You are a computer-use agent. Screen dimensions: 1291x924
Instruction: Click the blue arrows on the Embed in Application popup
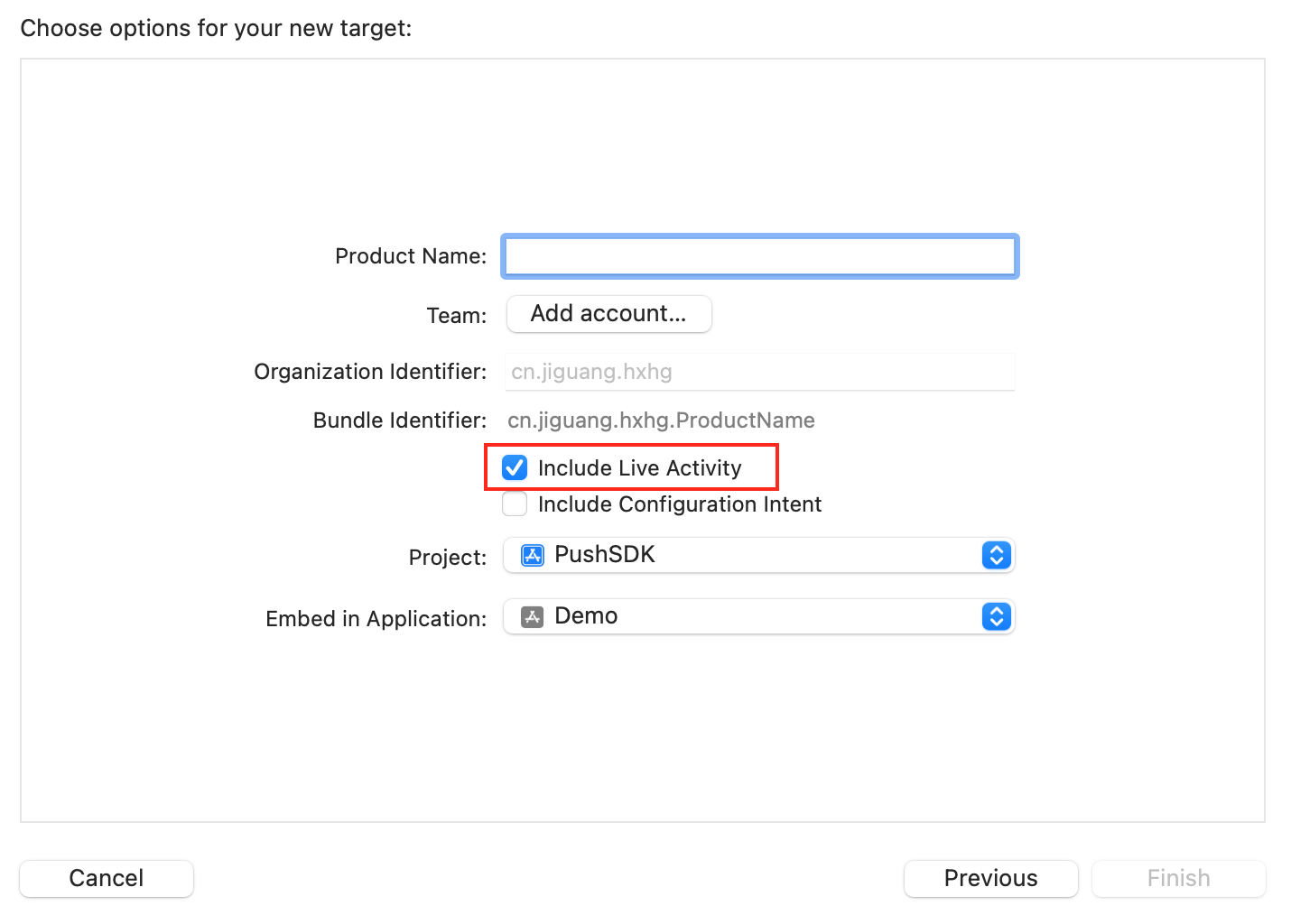(x=996, y=617)
